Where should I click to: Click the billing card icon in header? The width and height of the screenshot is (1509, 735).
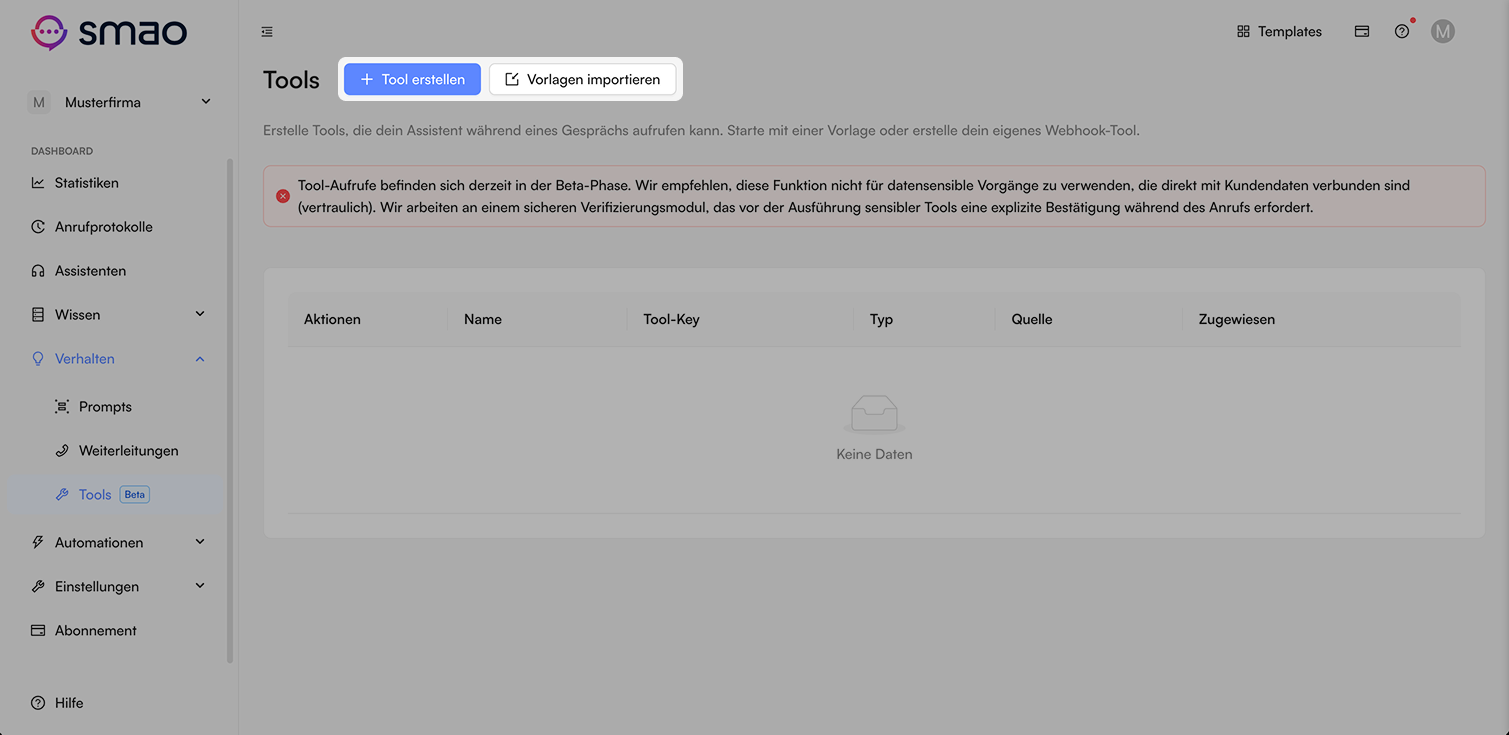point(1362,32)
